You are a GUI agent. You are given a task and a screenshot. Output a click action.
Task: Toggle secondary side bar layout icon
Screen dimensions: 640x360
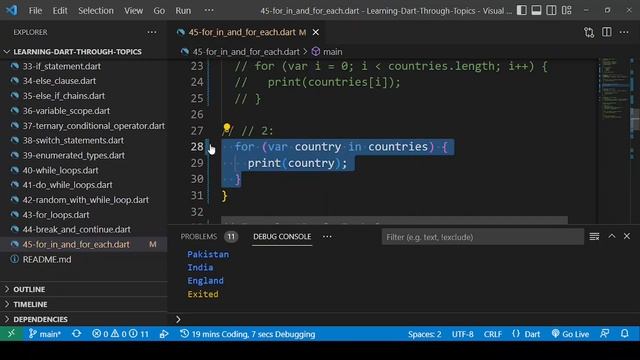tap(551, 11)
